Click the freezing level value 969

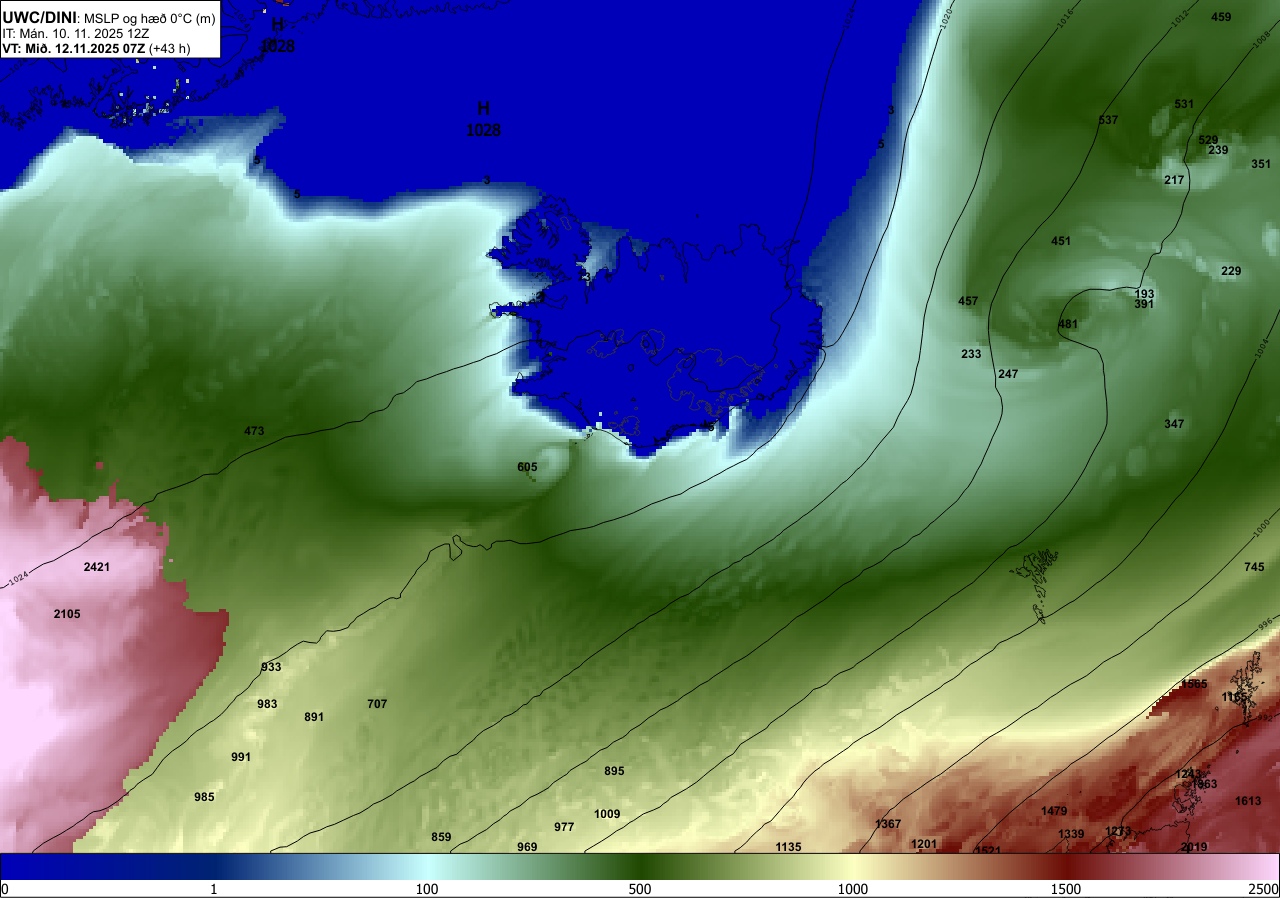pyautogui.click(x=527, y=847)
